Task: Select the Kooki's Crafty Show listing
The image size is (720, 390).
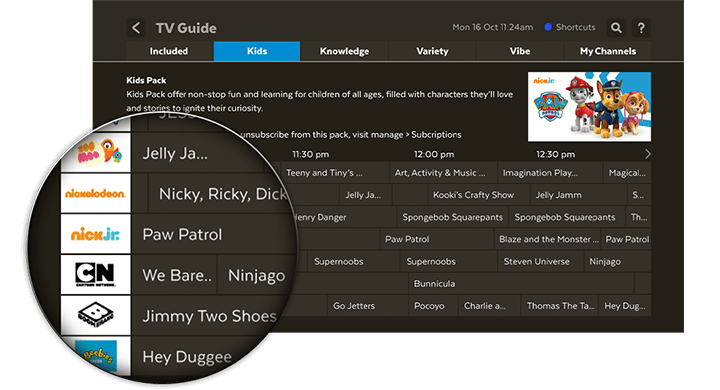Action: coord(478,195)
